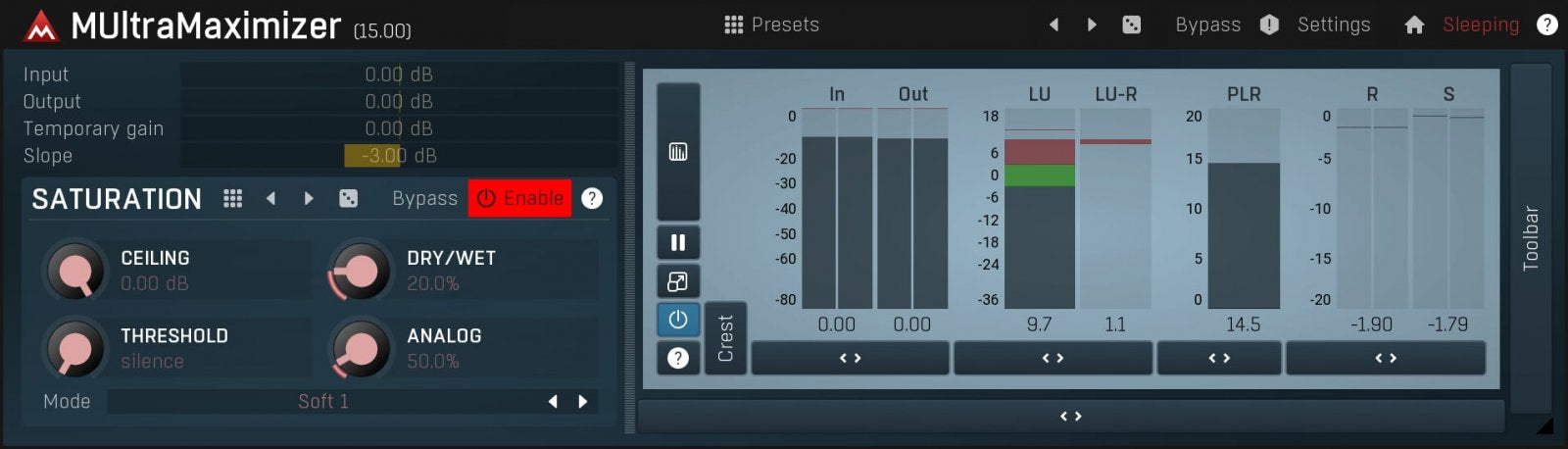Expand the In/Out meter width arrows

[850, 359]
